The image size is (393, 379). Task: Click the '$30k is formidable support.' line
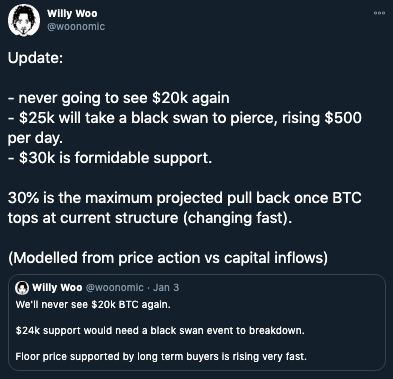pos(110,158)
